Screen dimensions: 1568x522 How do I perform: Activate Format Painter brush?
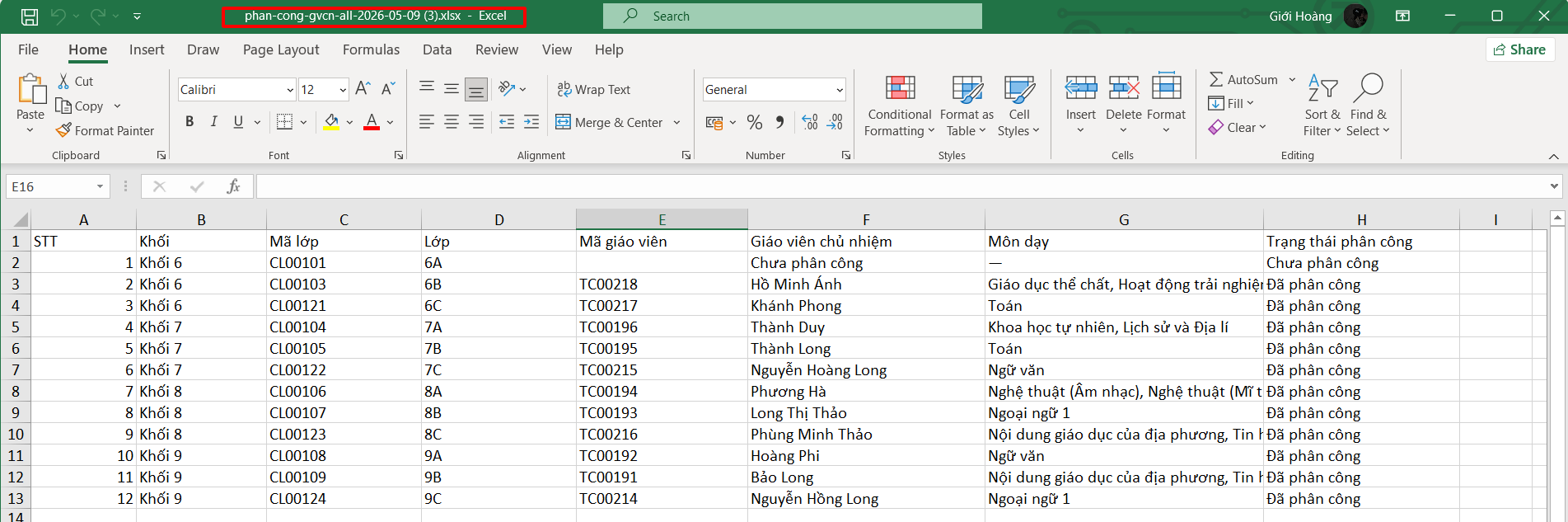[105, 130]
